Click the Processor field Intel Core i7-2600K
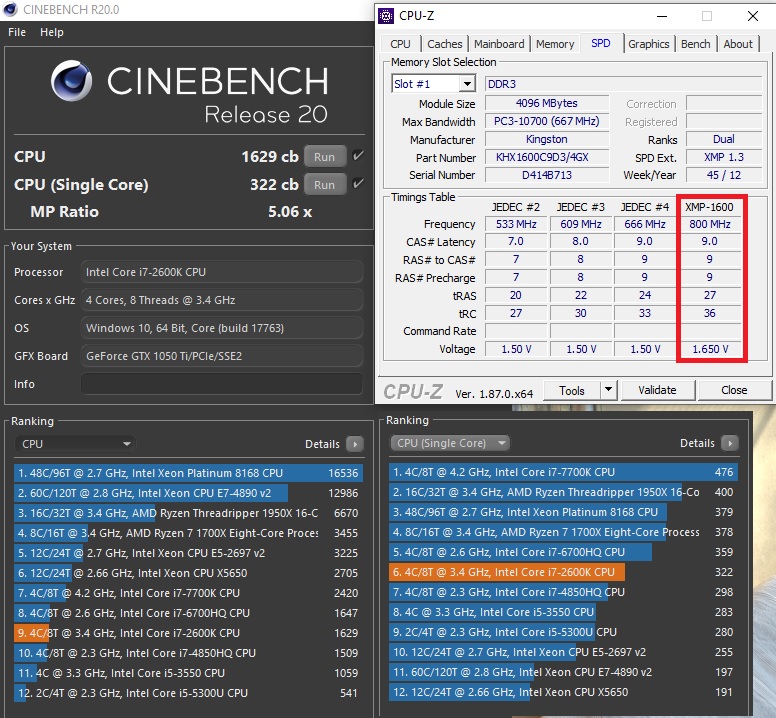Image resolution: width=776 pixels, height=718 pixels. point(222,272)
